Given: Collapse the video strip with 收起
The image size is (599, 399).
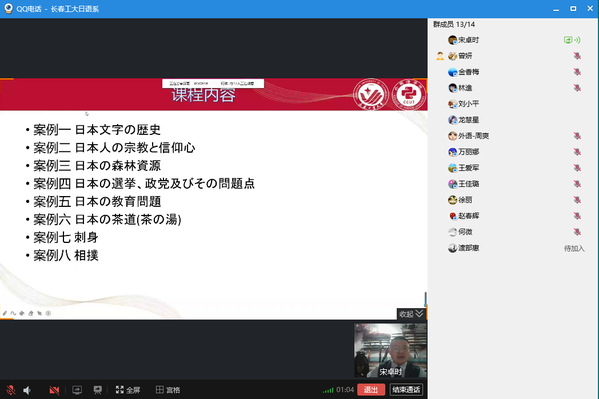Looking at the screenshot, I should click(x=411, y=314).
